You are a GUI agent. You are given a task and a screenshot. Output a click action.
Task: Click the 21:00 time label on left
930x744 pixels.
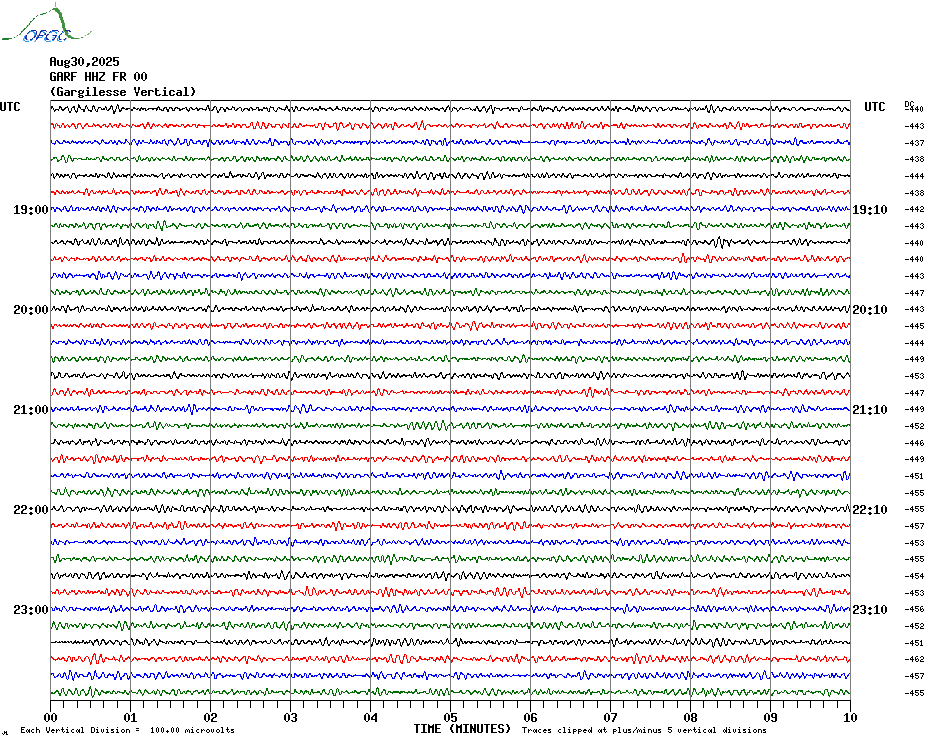[x=31, y=409]
